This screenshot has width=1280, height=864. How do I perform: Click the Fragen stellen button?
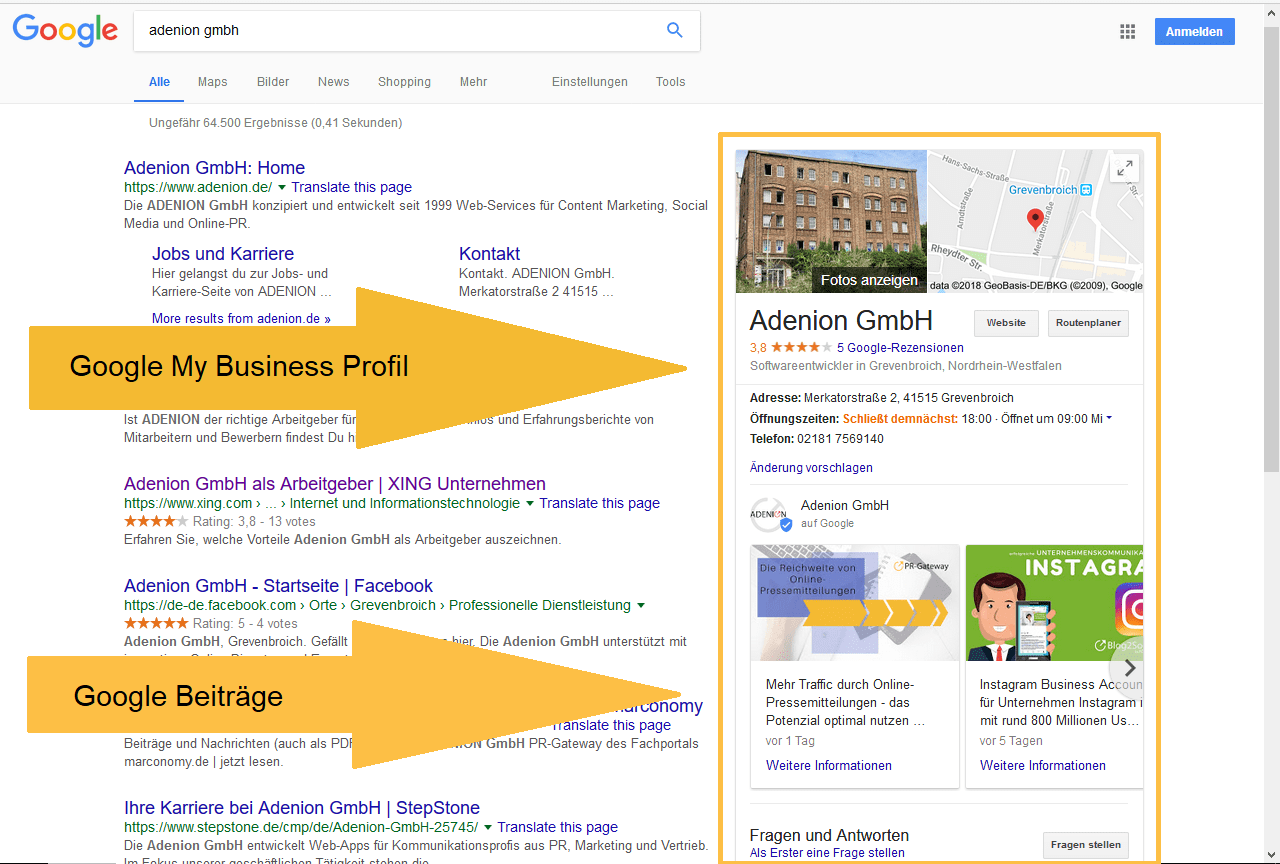click(x=1085, y=845)
